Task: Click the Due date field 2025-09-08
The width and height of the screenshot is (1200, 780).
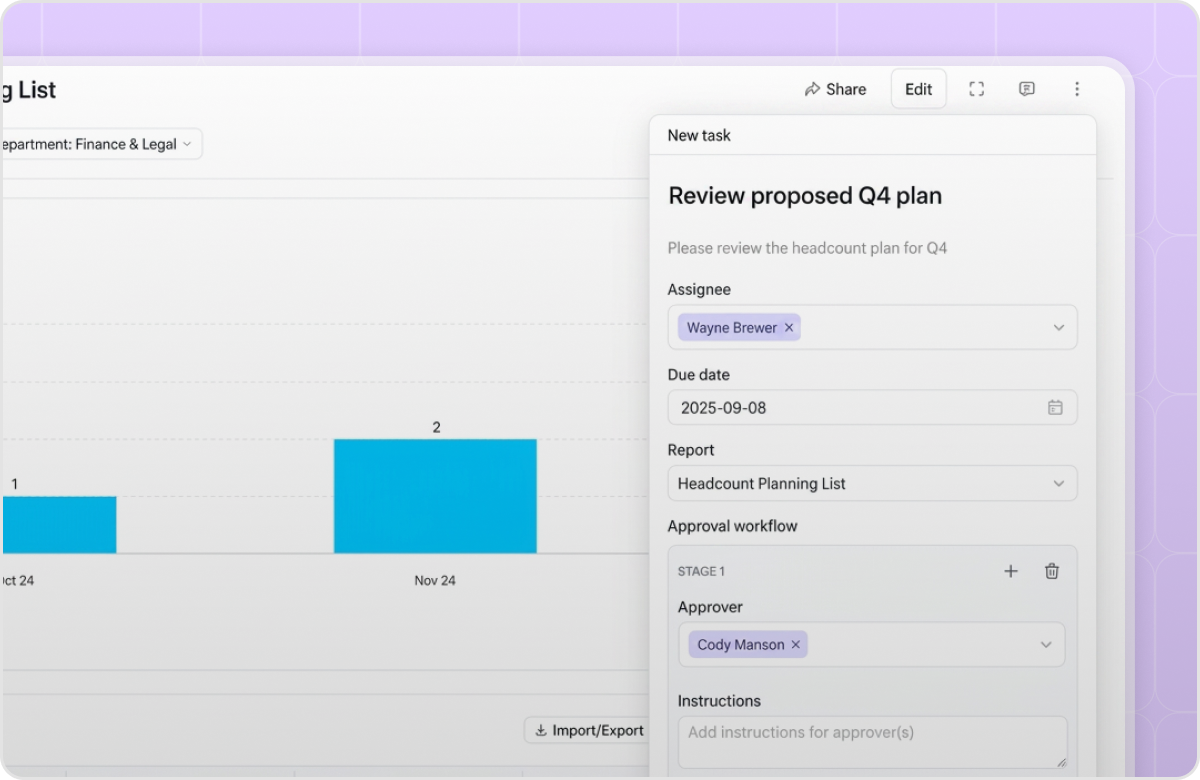Action: coord(872,407)
